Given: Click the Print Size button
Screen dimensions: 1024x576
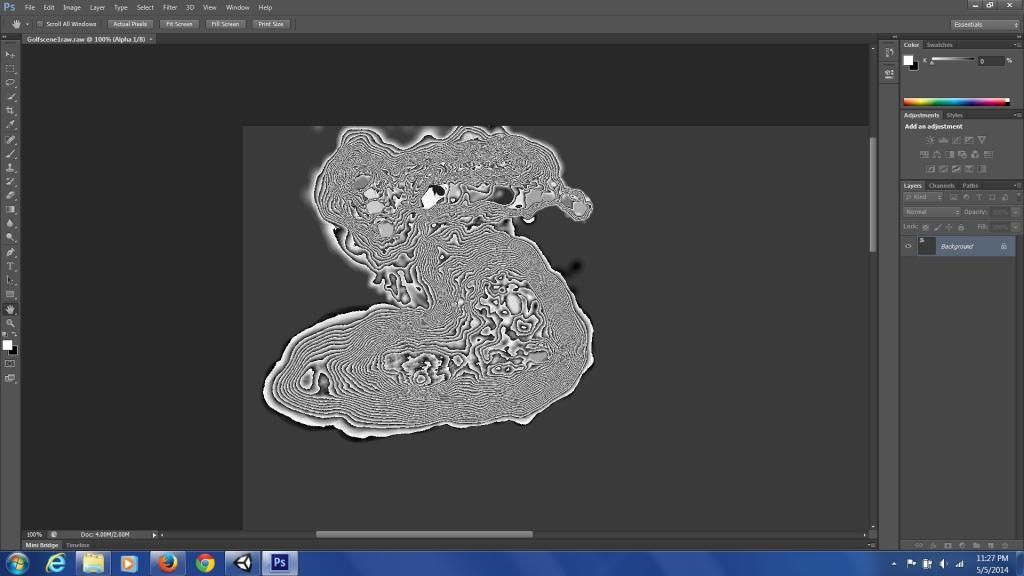Looking at the screenshot, I should click(x=271, y=23).
